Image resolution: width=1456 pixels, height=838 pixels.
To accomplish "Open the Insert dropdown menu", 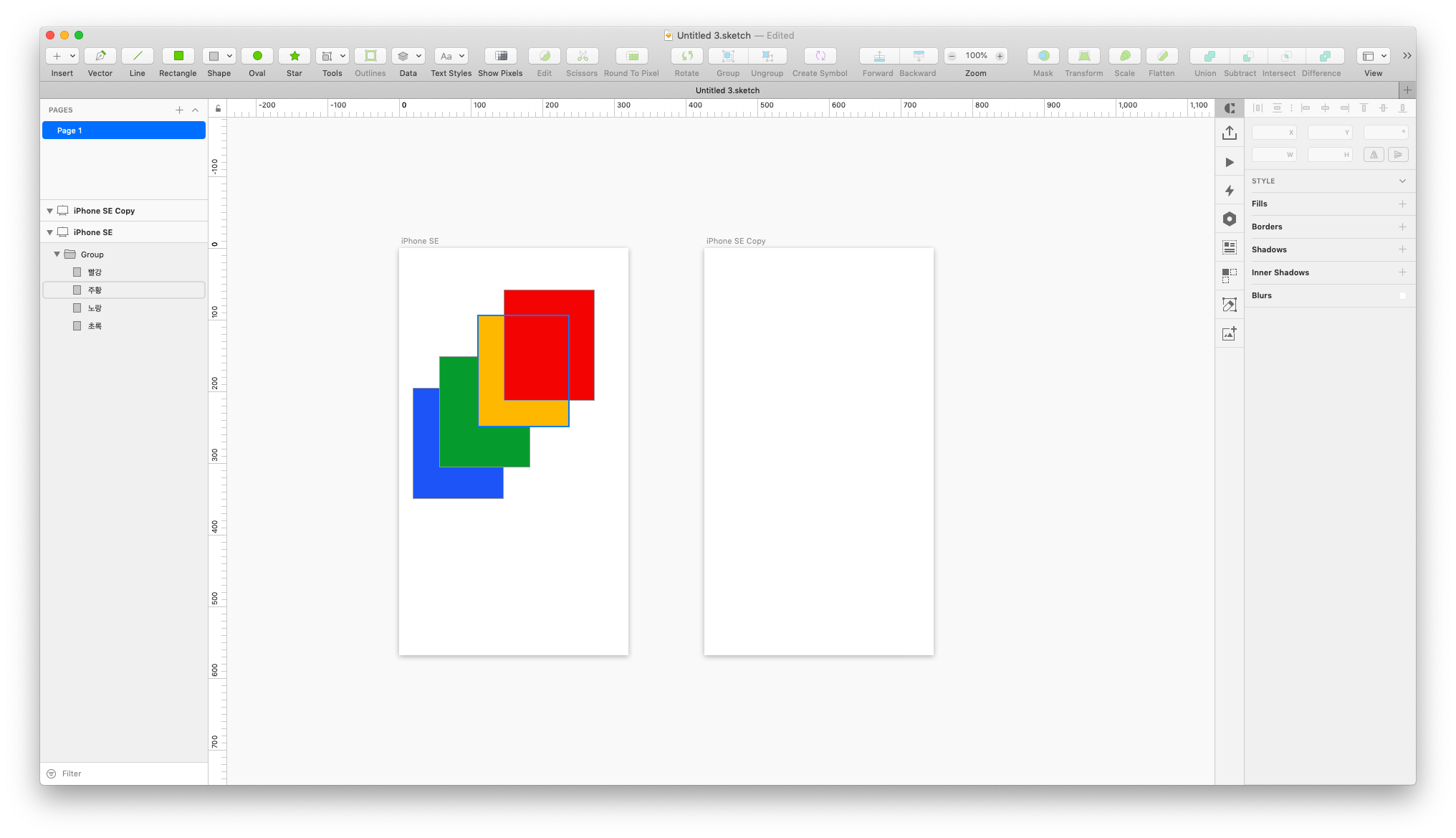I will click(72, 56).
